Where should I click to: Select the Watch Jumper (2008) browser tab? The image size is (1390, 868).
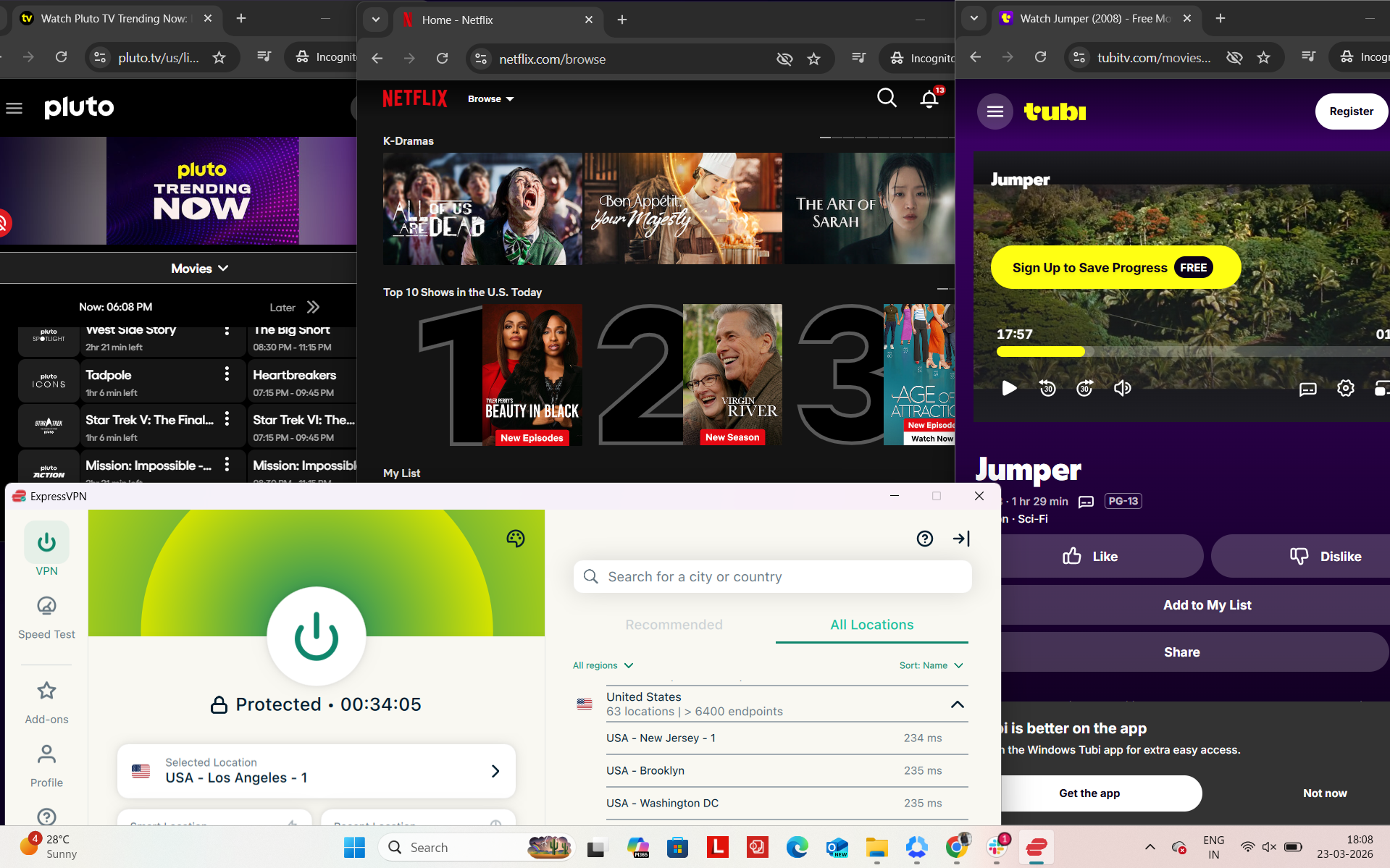point(1095,19)
